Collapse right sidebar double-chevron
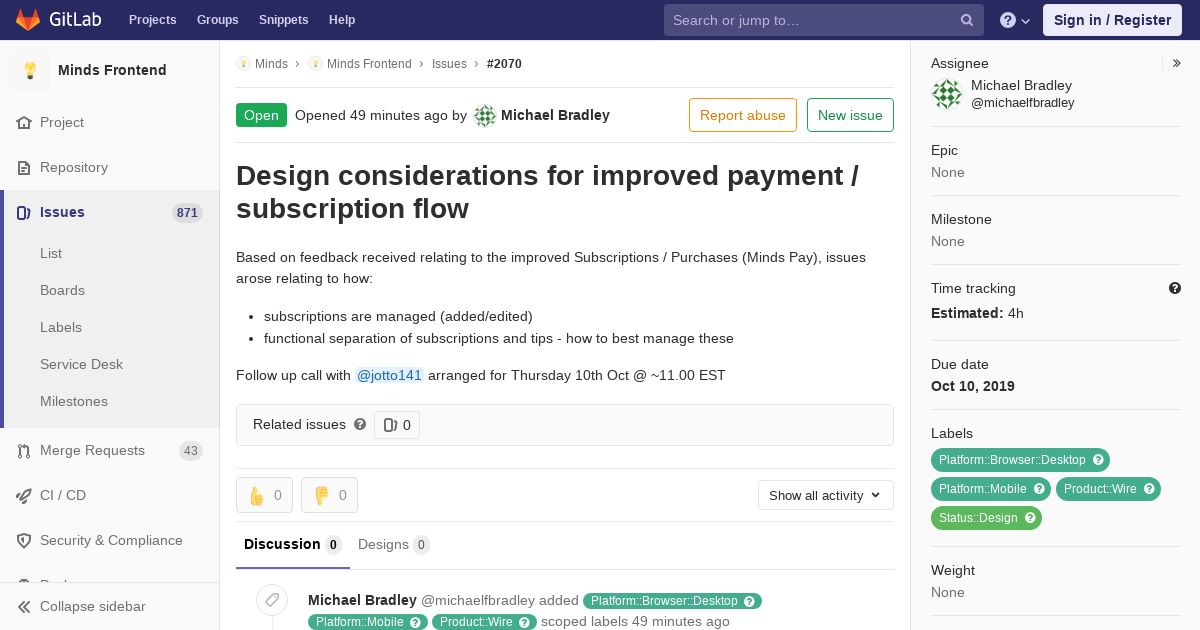1200x630 pixels. click(x=1176, y=63)
